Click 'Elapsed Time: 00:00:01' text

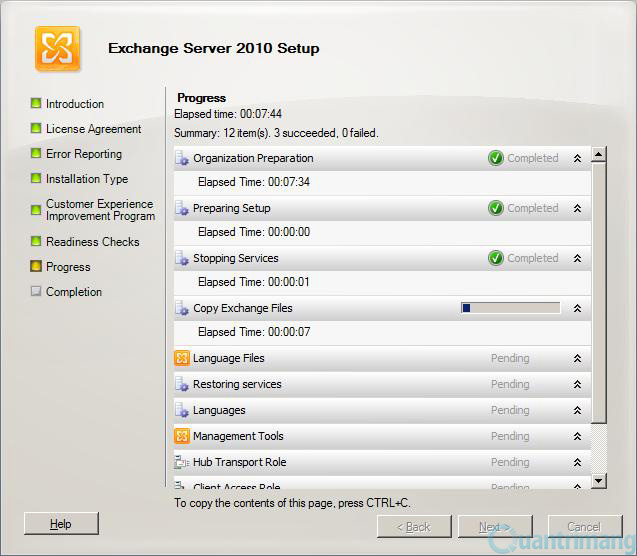coord(254,282)
